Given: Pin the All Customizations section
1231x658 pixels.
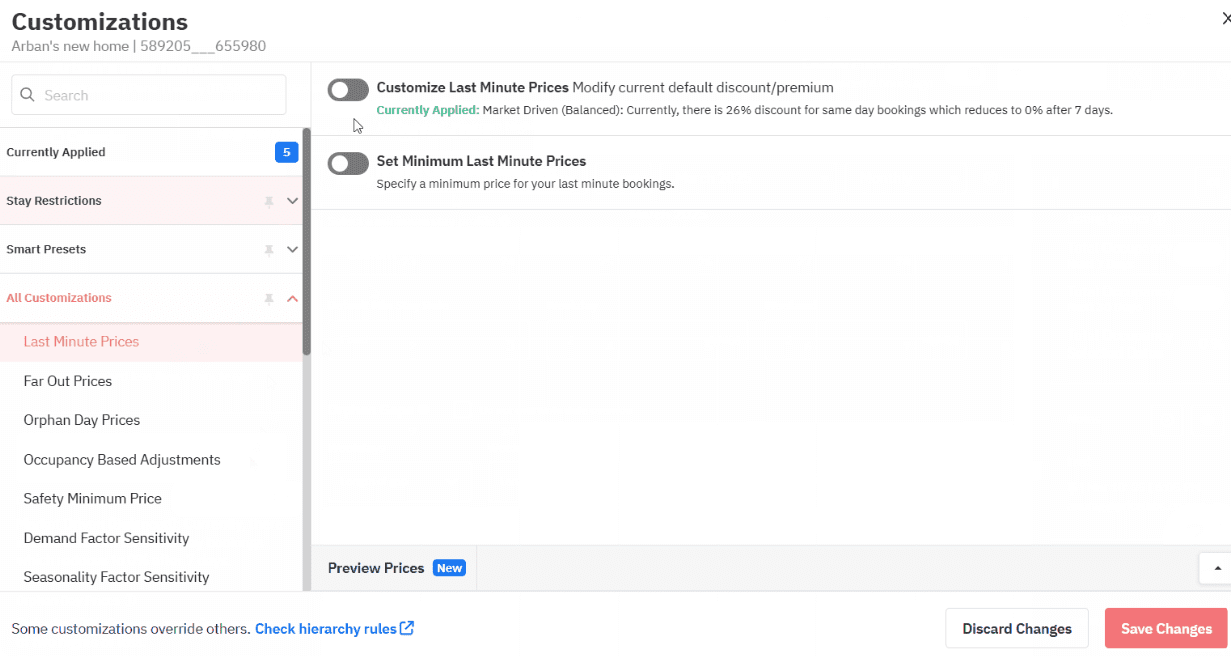Looking at the screenshot, I should point(268,298).
